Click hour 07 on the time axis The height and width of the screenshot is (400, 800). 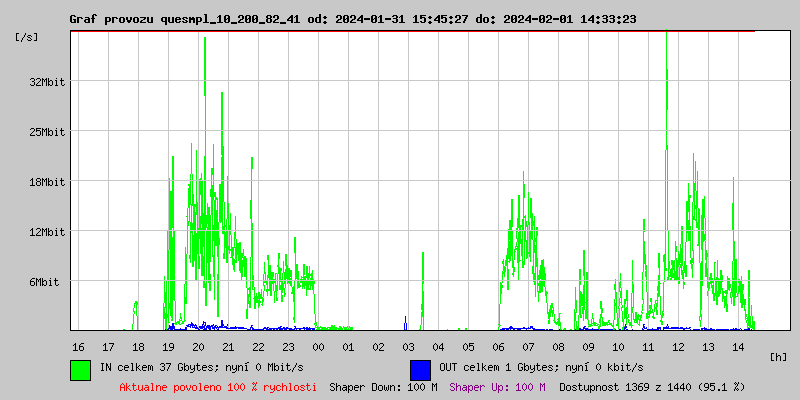pos(528,346)
